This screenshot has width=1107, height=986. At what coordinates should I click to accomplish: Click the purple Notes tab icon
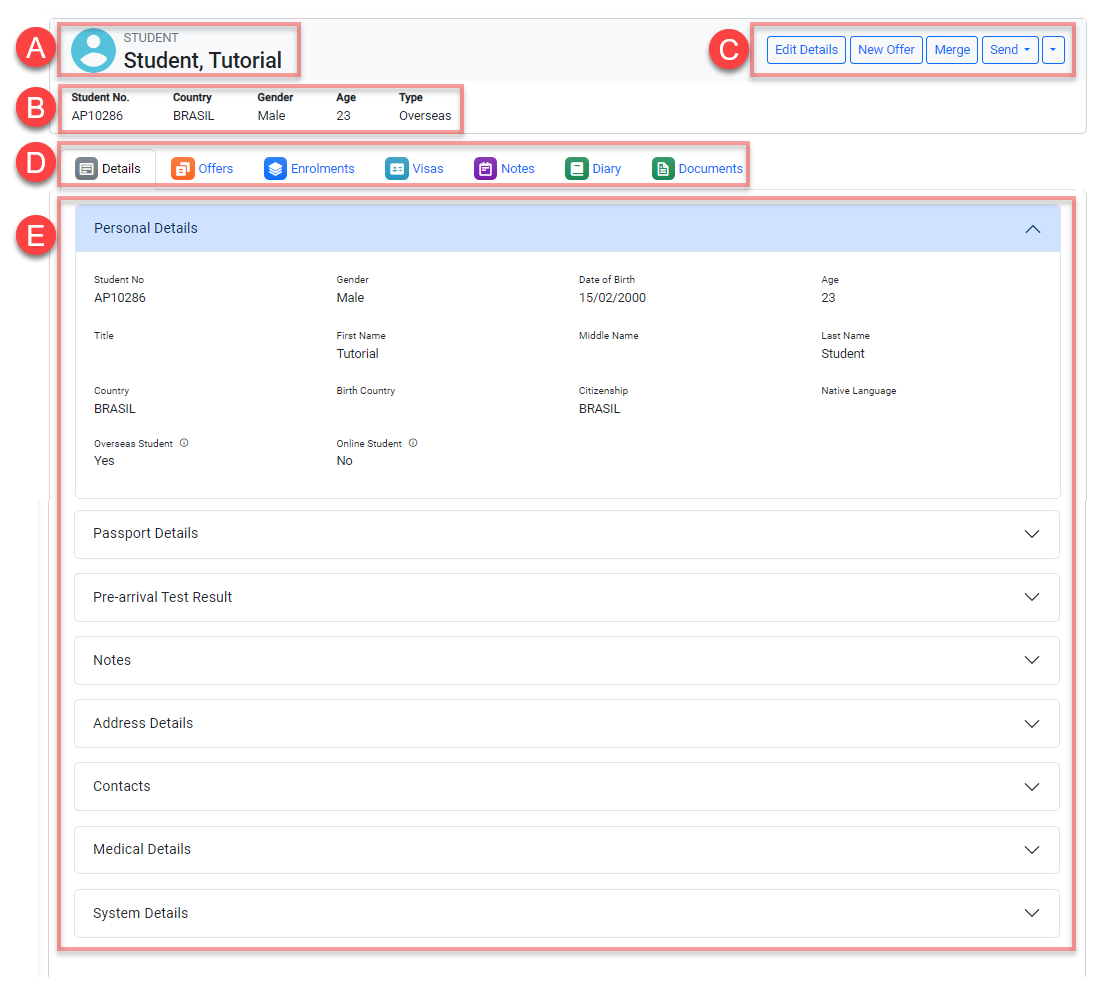[485, 169]
